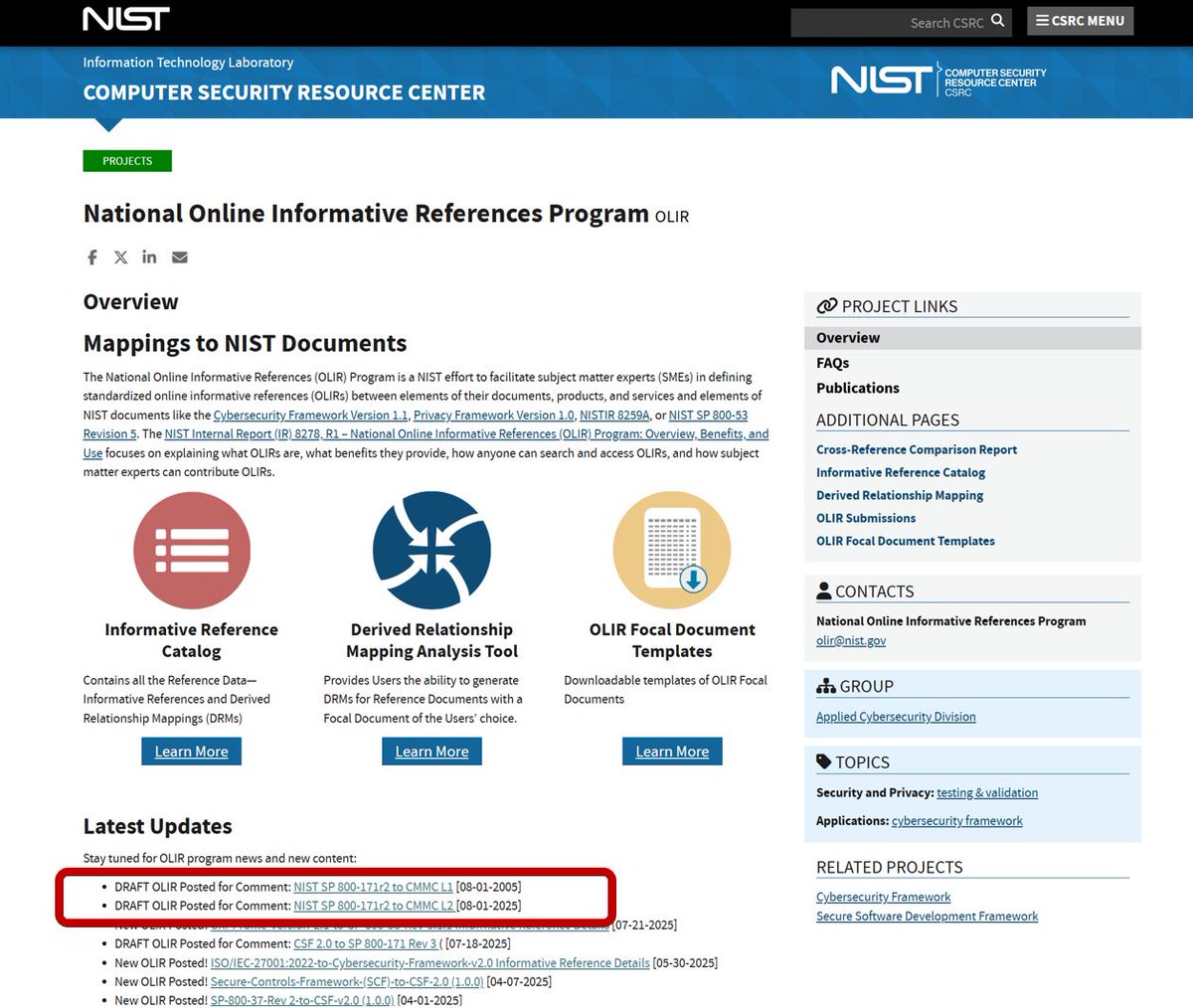Open SP-800-37-Rev 2-to-CSF-v2.0 link
1193x1008 pixels.
pos(302,1000)
